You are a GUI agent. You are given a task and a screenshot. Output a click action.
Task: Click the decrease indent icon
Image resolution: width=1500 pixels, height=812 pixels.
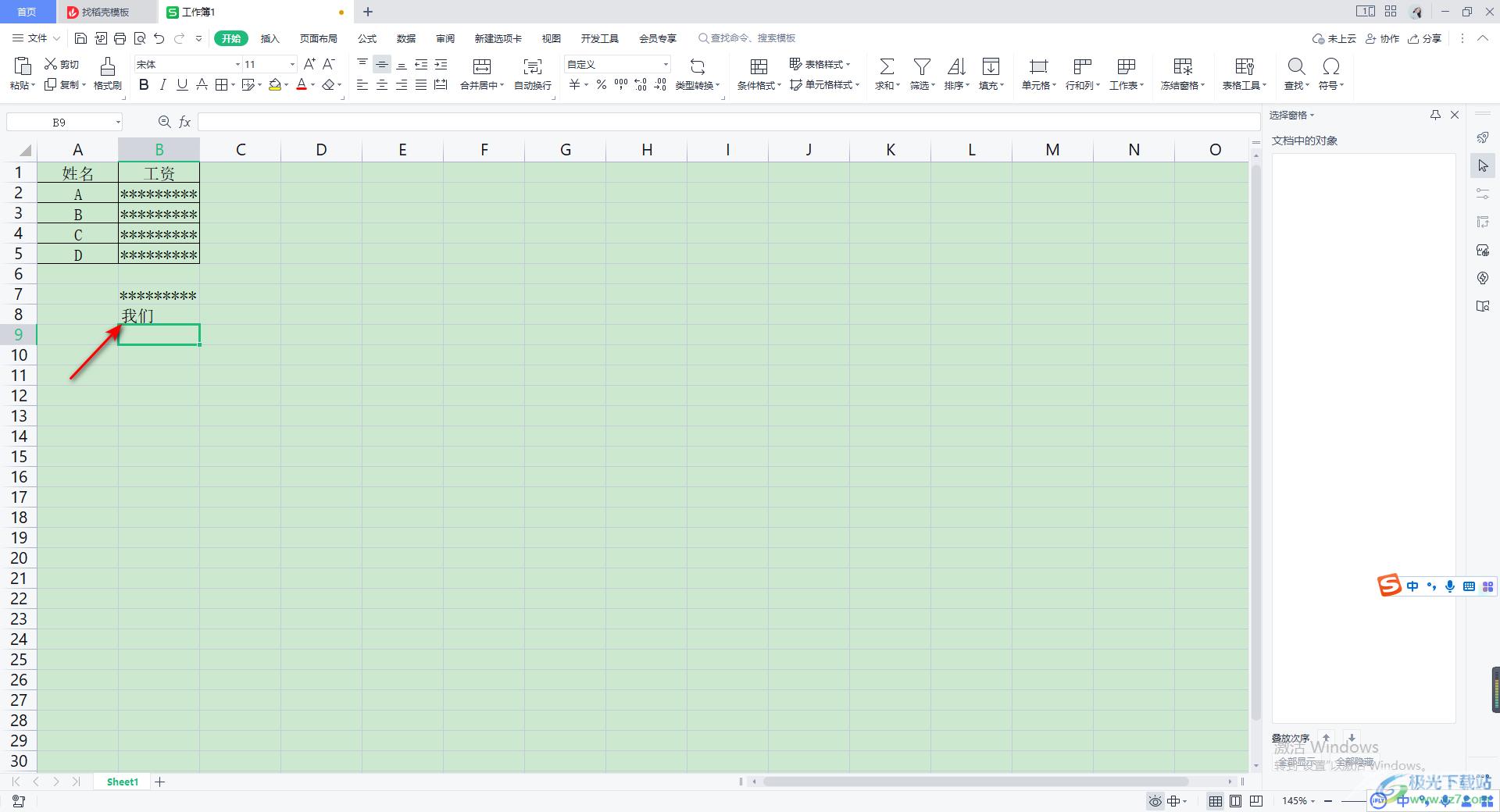pos(421,64)
